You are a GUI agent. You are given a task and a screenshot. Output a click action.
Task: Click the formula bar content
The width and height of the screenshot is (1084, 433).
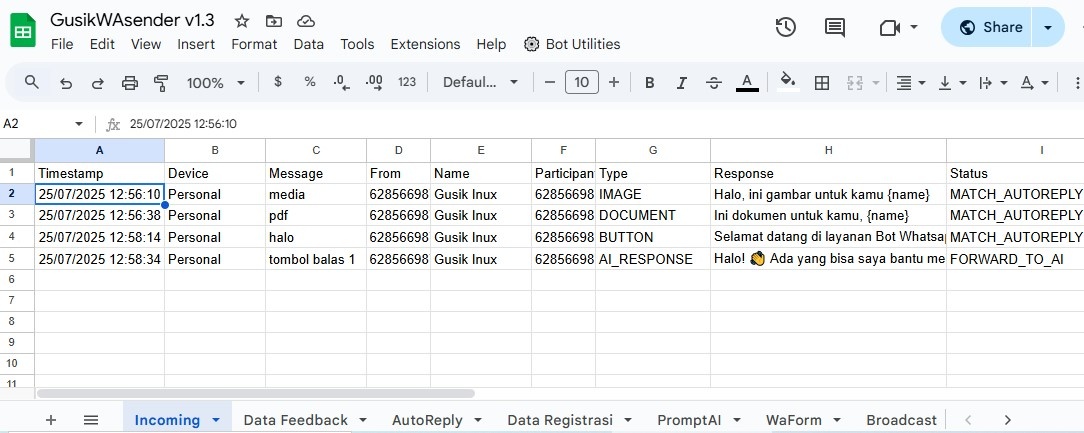(183, 124)
